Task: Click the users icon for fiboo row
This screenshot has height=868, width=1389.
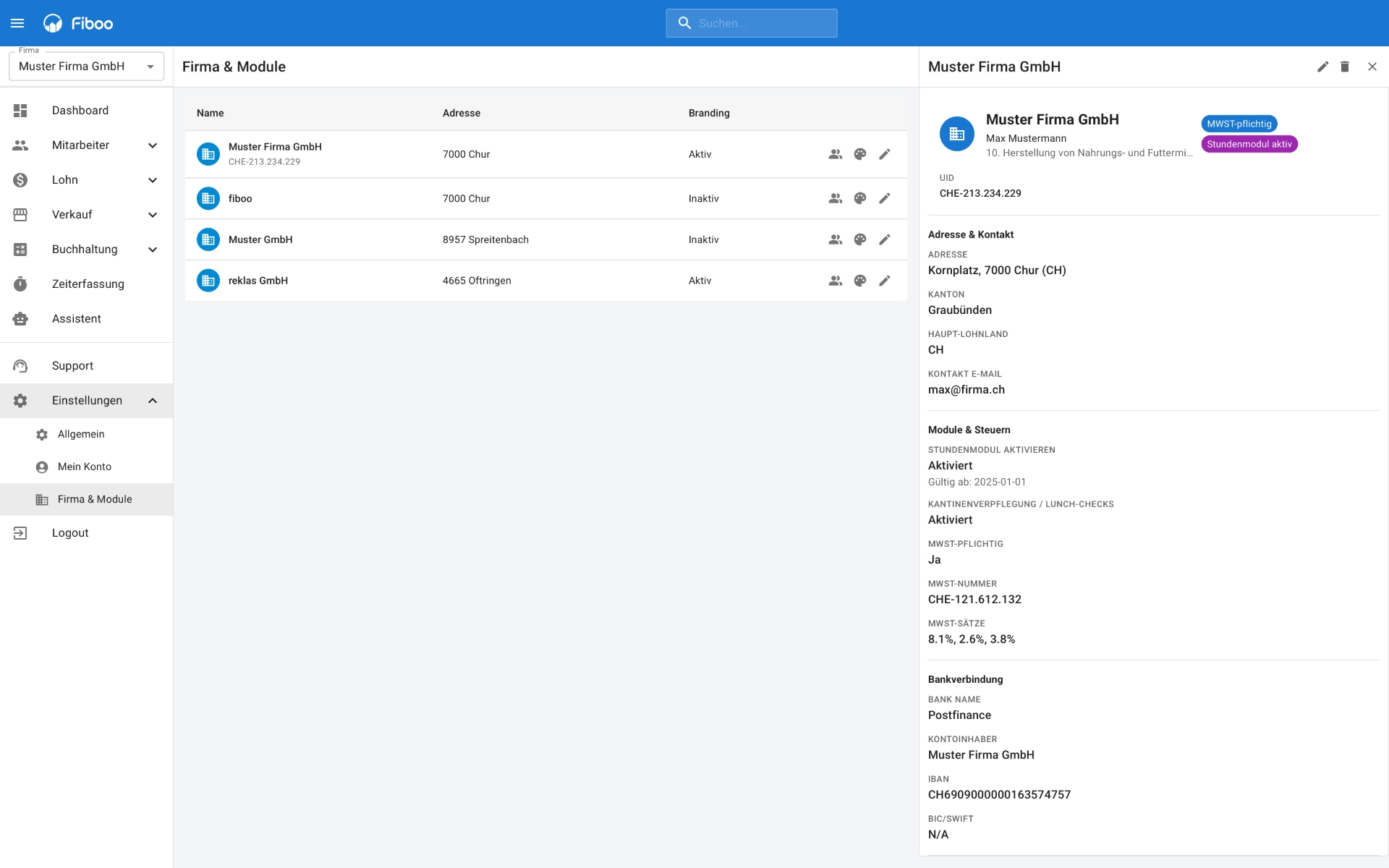Action: click(836, 198)
